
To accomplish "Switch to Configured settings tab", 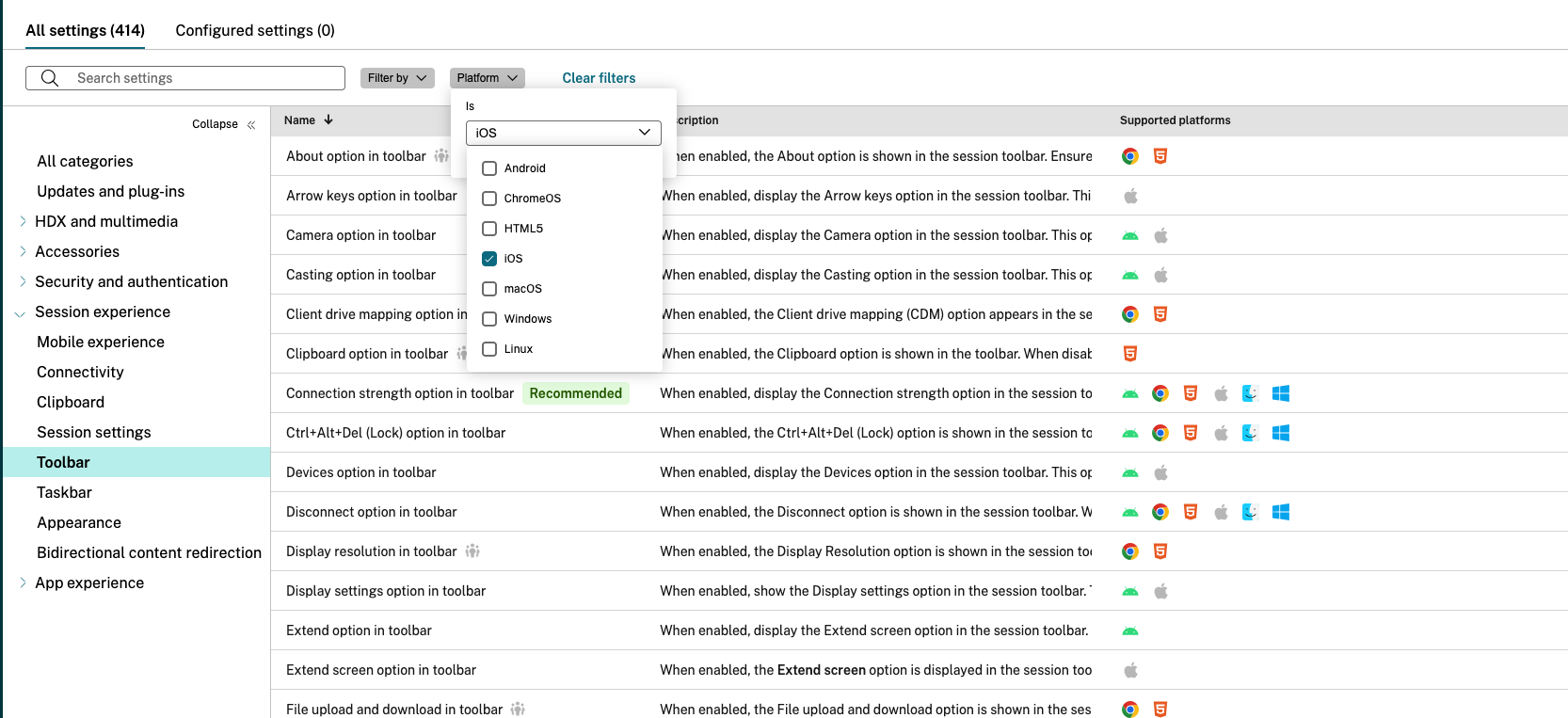I will [254, 30].
